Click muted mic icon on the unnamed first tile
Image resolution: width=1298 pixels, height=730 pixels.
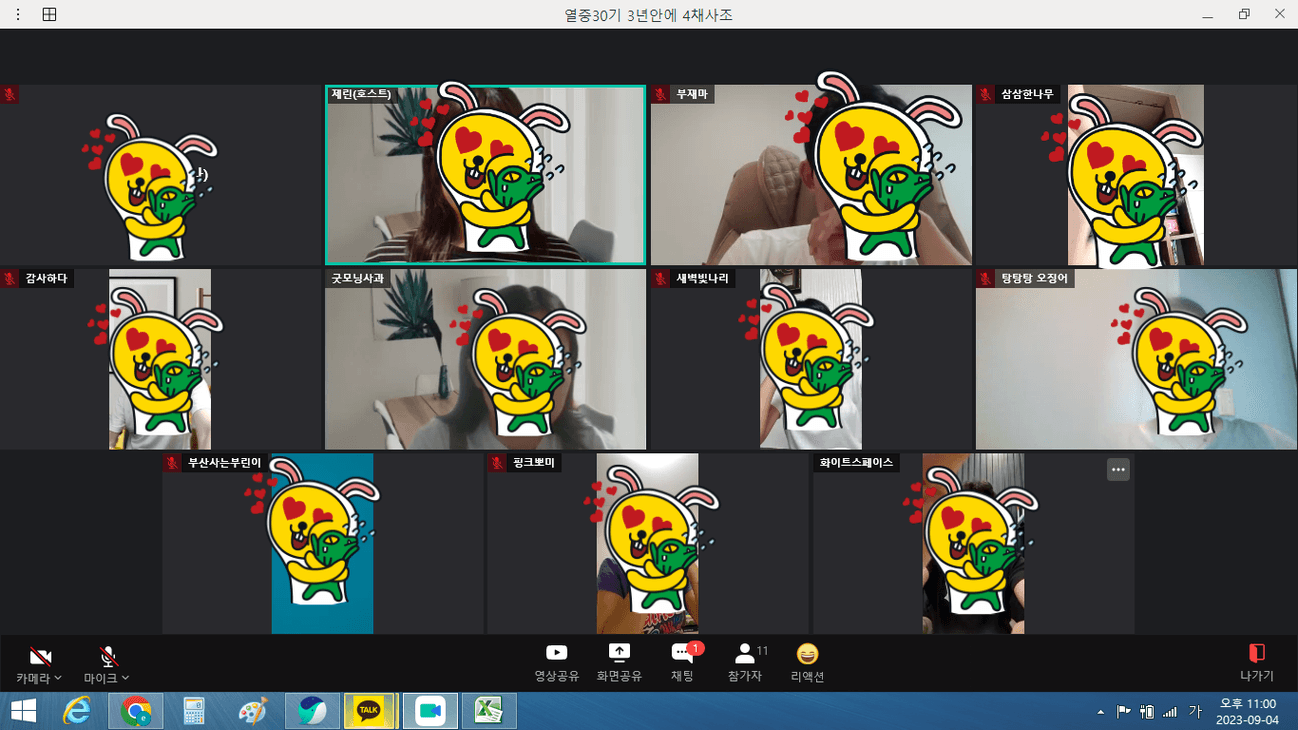pyautogui.click(x=10, y=94)
